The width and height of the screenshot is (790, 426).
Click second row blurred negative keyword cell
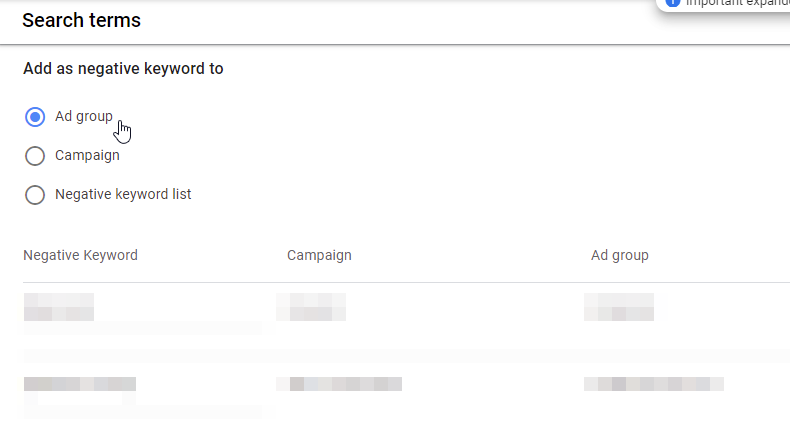point(80,384)
